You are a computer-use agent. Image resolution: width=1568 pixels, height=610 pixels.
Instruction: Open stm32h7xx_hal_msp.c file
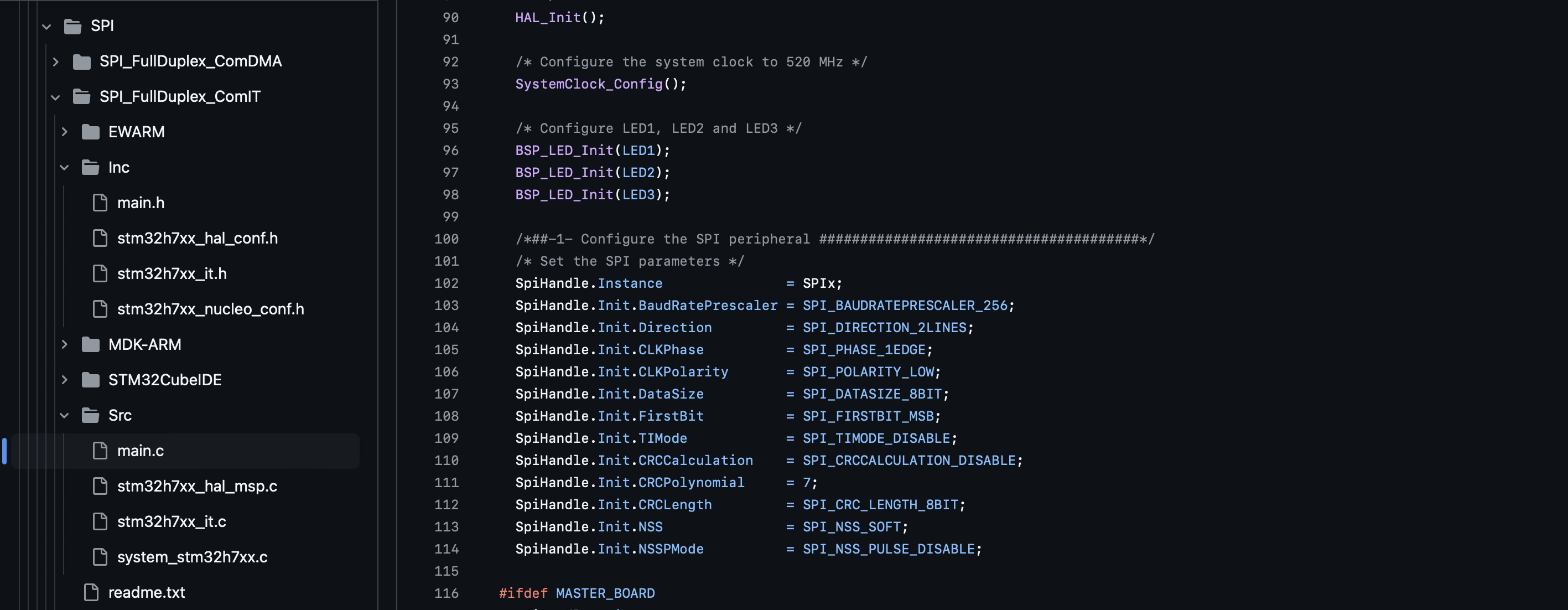(196, 487)
